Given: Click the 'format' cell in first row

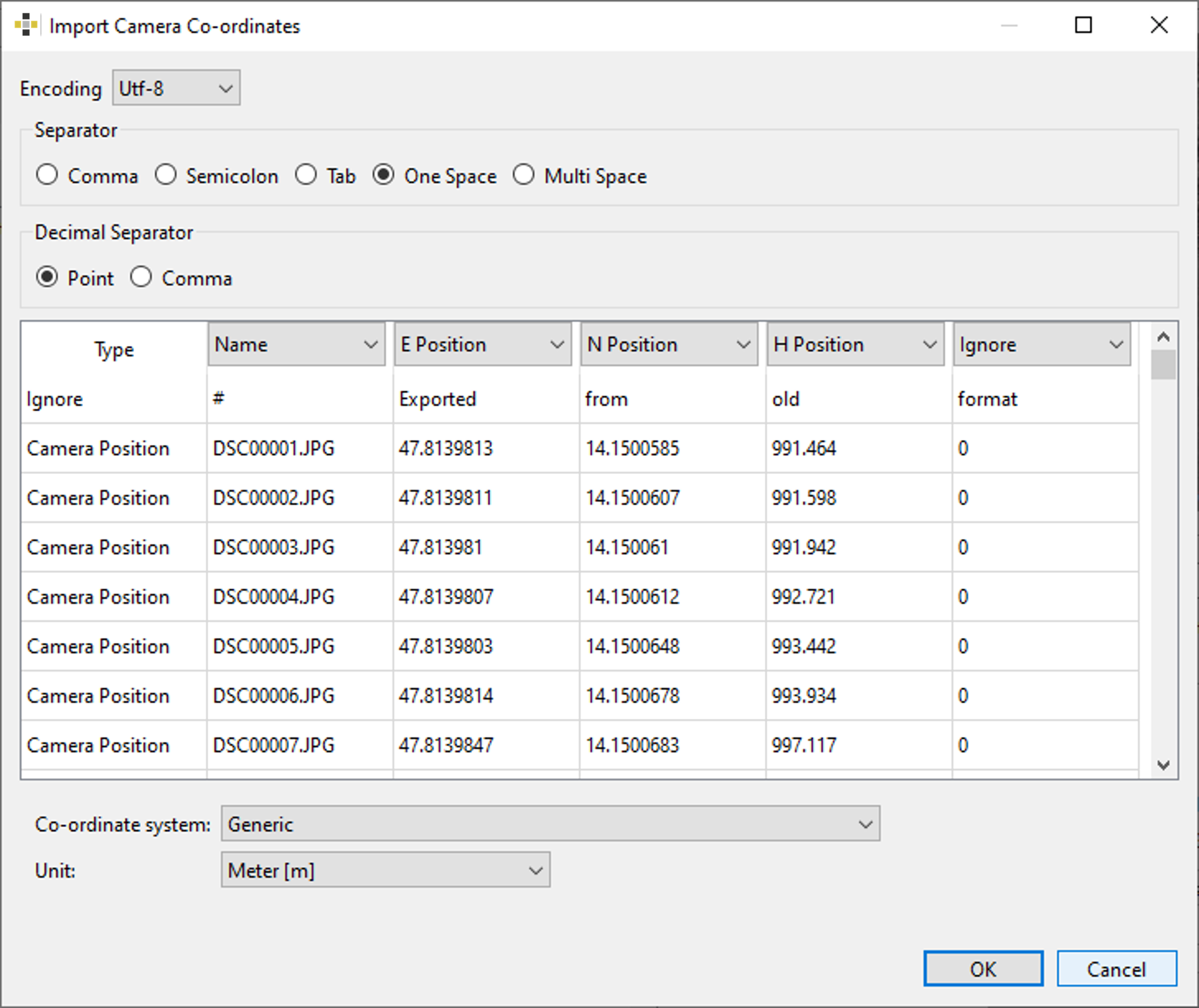Looking at the screenshot, I should pos(1046,399).
